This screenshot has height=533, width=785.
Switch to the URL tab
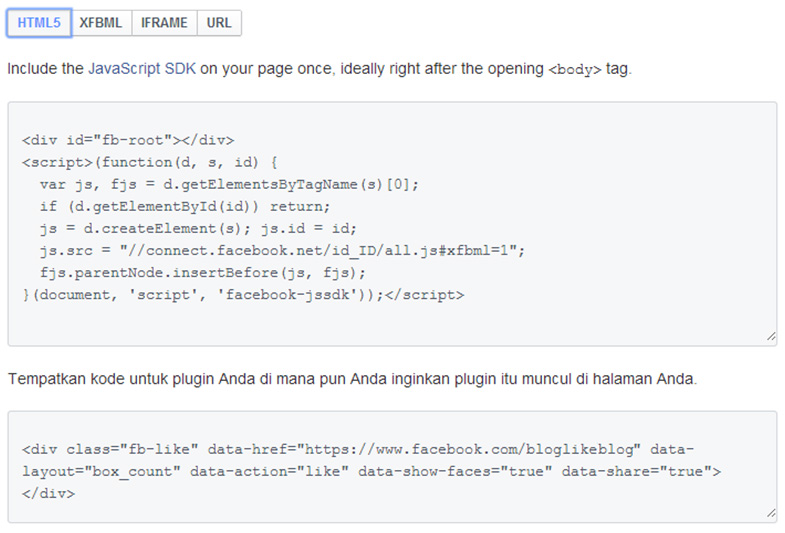point(219,23)
